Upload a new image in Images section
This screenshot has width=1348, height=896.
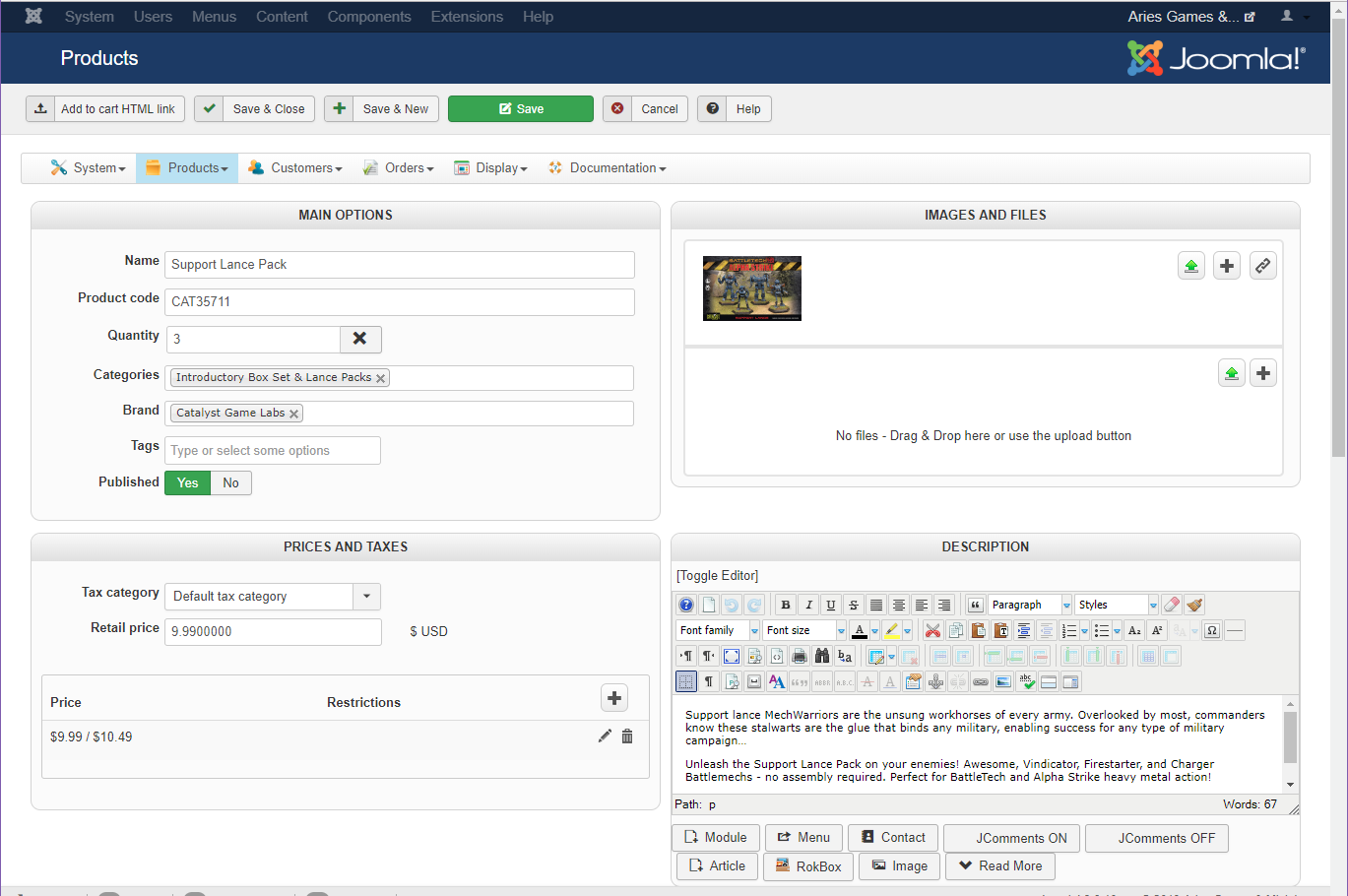click(1191, 266)
